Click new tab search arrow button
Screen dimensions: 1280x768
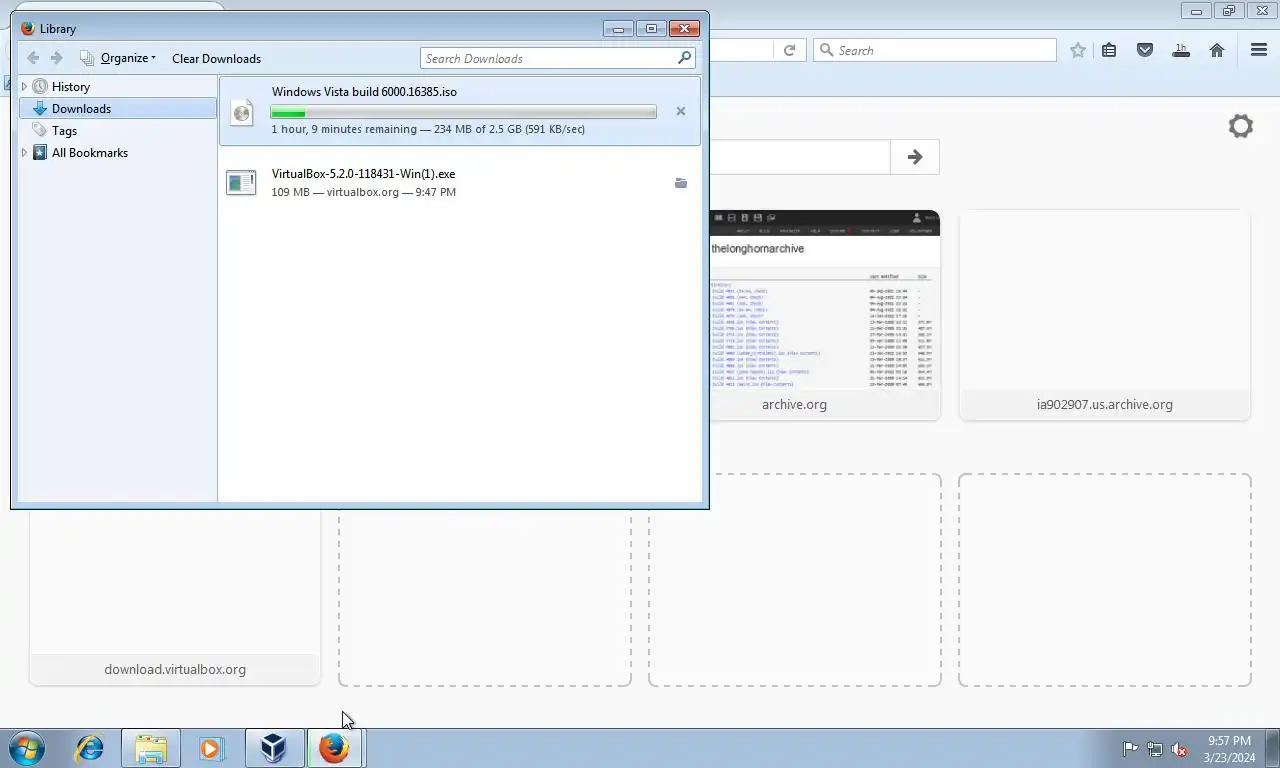tap(915, 157)
